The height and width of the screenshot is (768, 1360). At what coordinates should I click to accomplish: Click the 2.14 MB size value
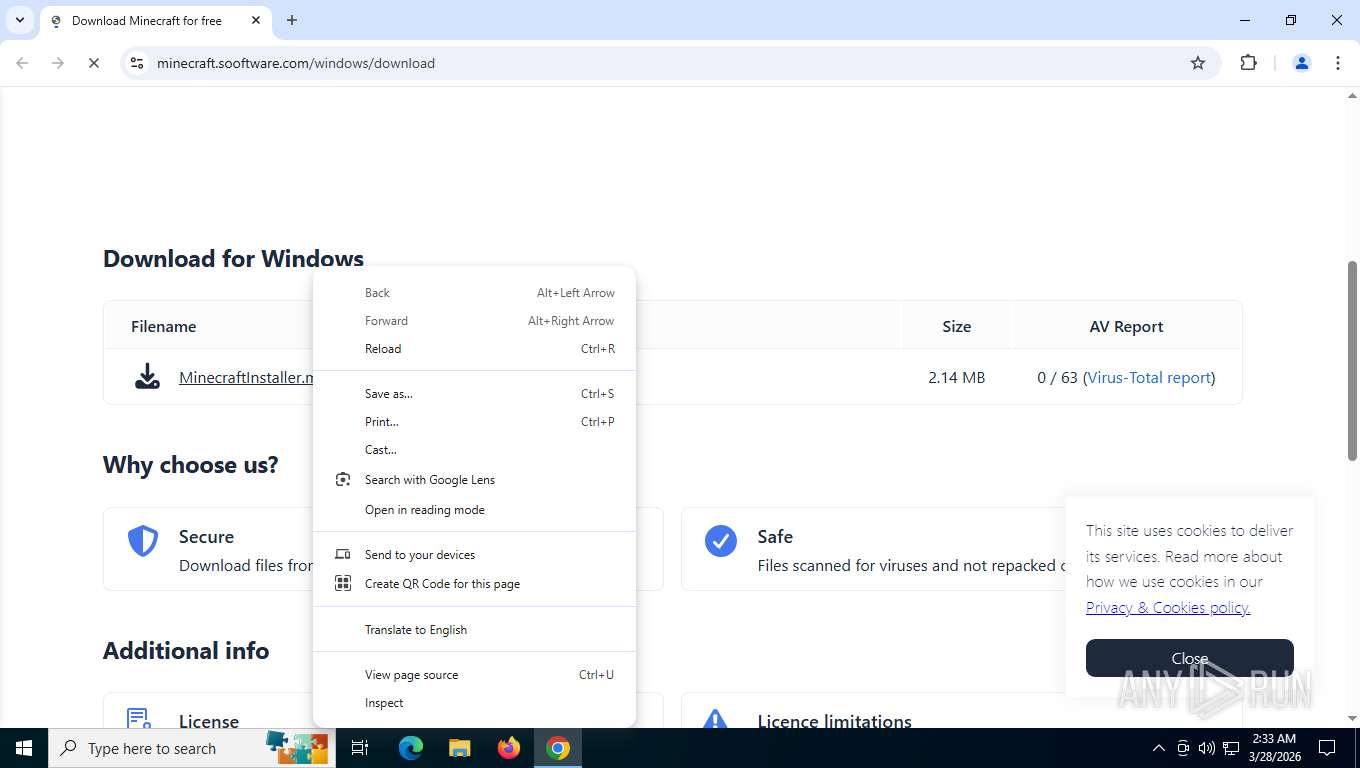coord(956,377)
